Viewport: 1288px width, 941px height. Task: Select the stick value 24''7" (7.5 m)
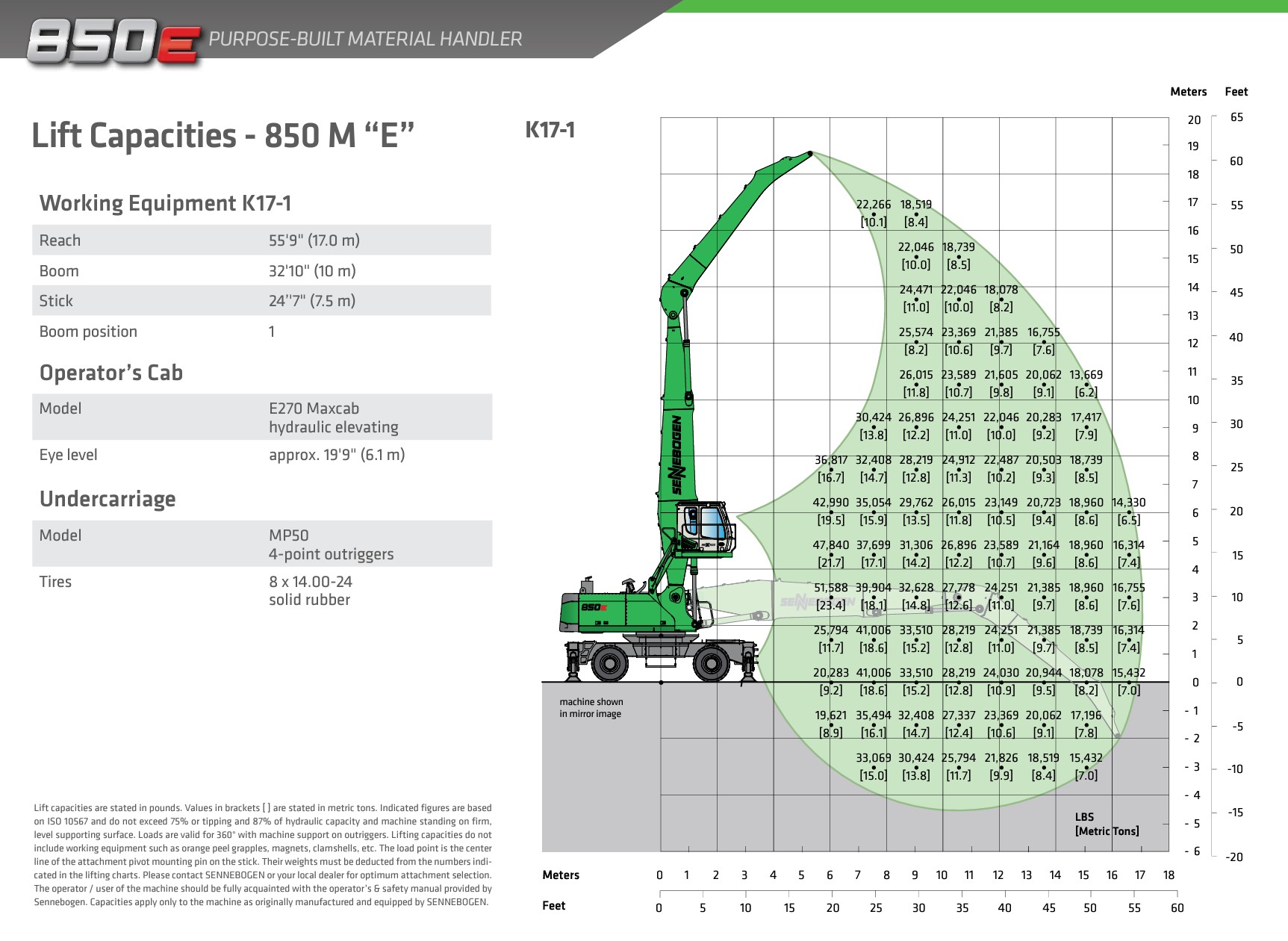pos(312,301)
